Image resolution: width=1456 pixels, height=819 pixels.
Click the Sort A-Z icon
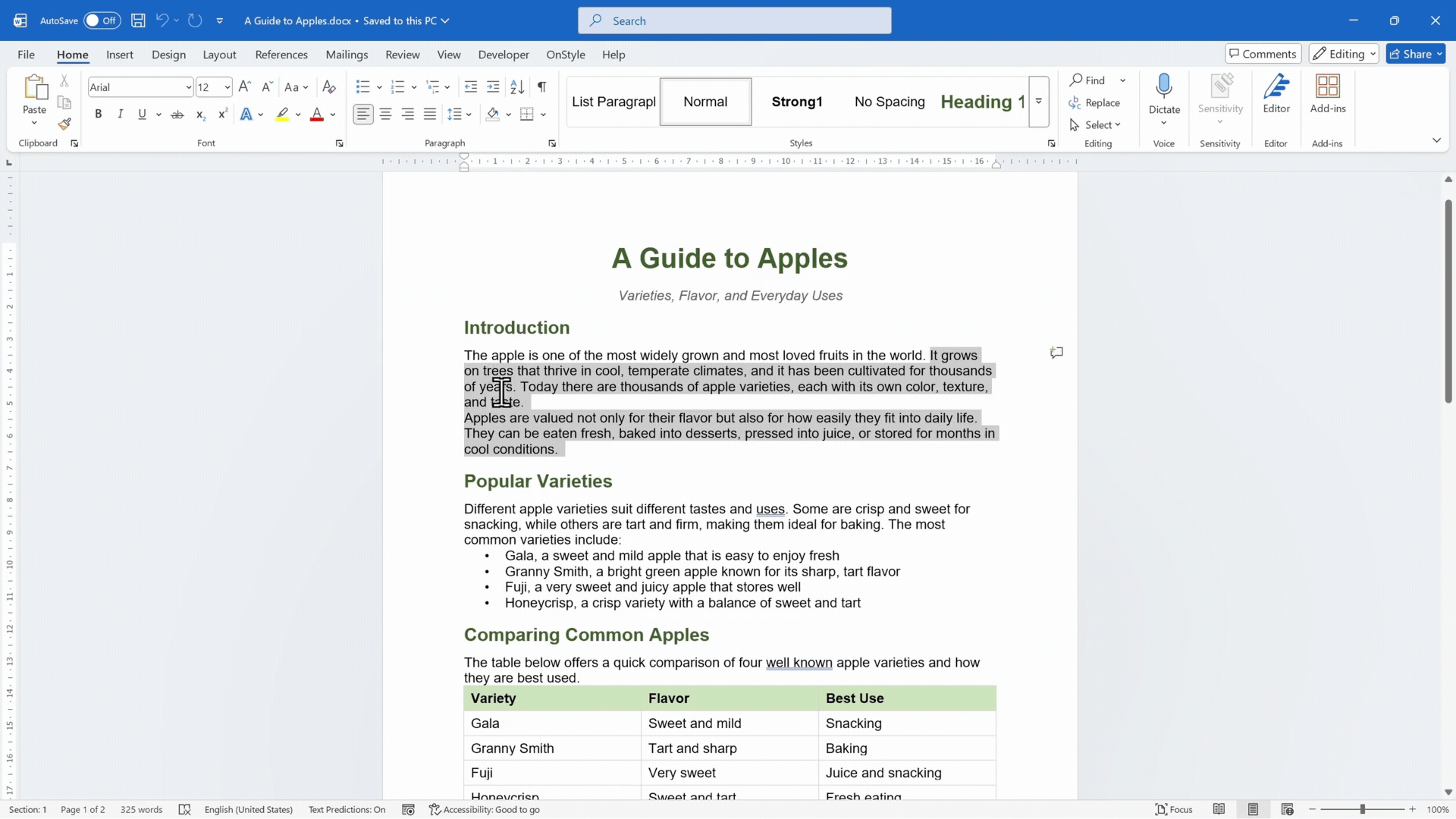click(x=517, y=87)
